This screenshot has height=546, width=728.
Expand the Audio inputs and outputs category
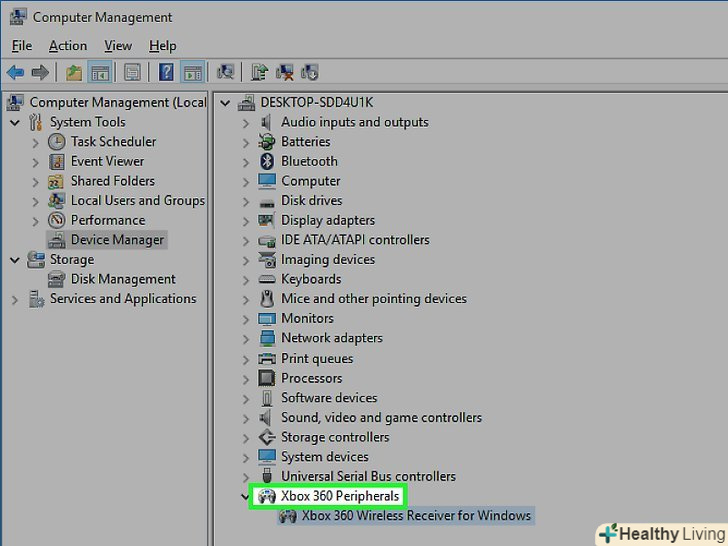[246, 123]
